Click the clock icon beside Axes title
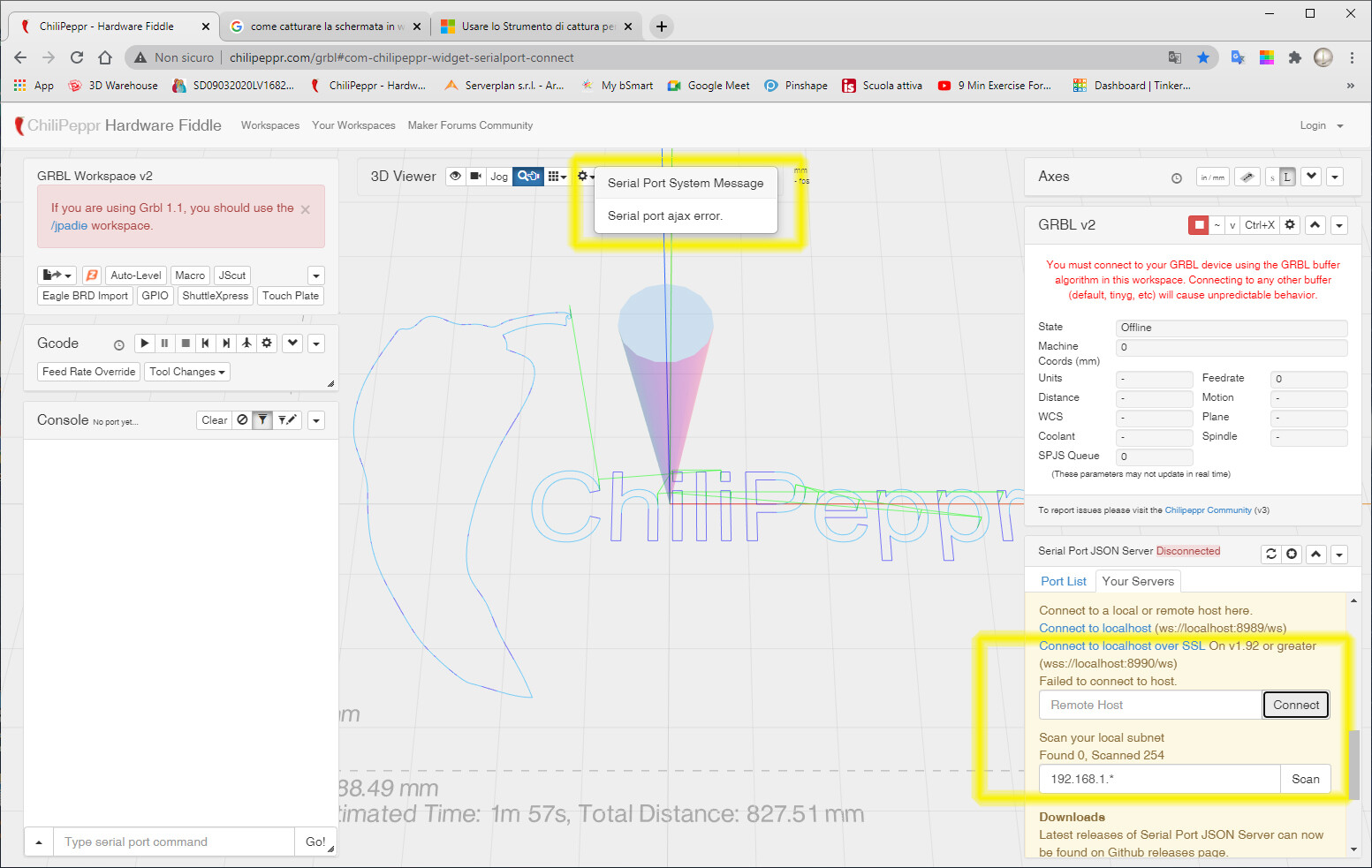Viewport: 1372px width, 868px height. click(1177, 178)
